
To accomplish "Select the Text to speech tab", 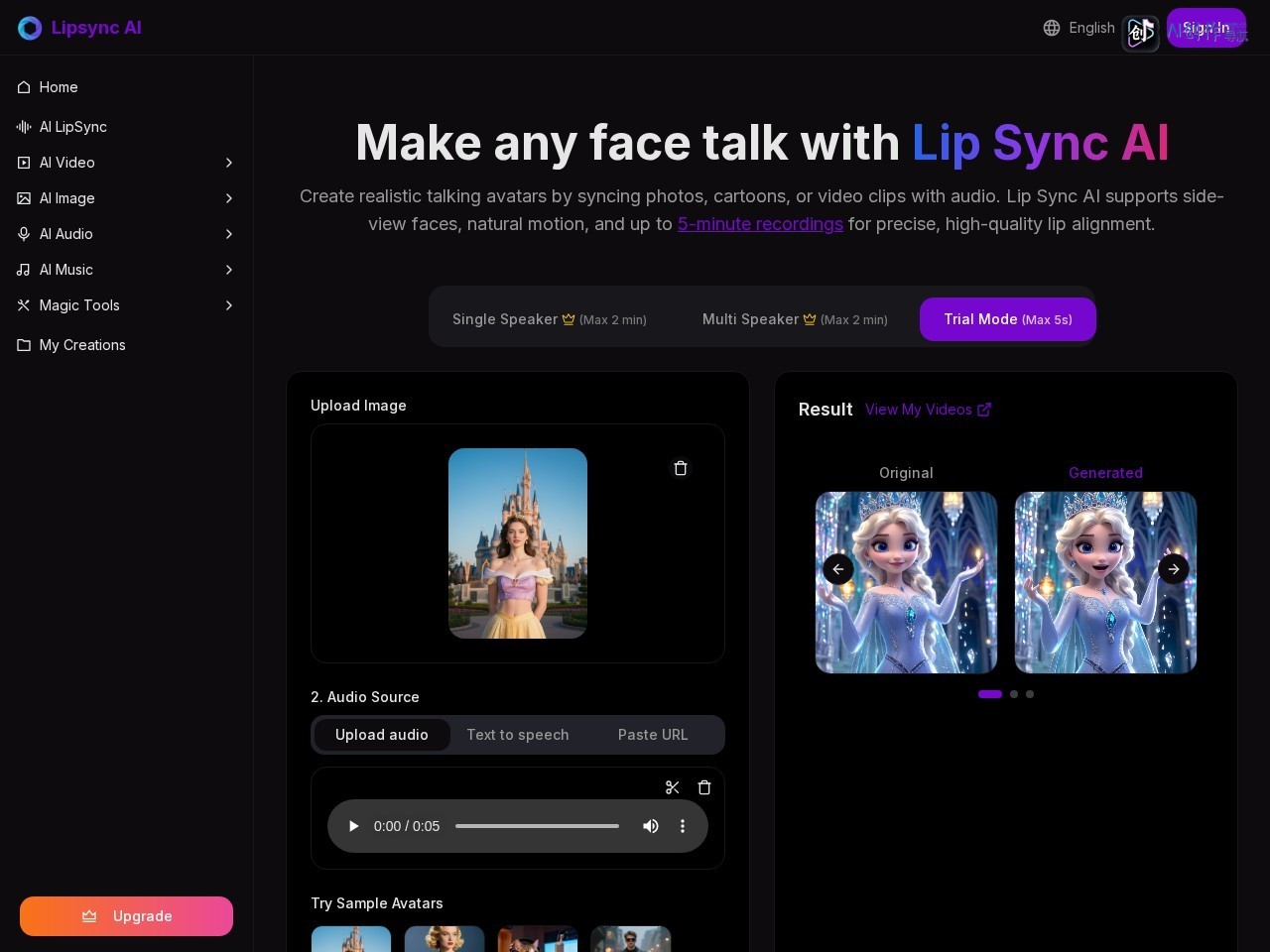I will 518,735.
